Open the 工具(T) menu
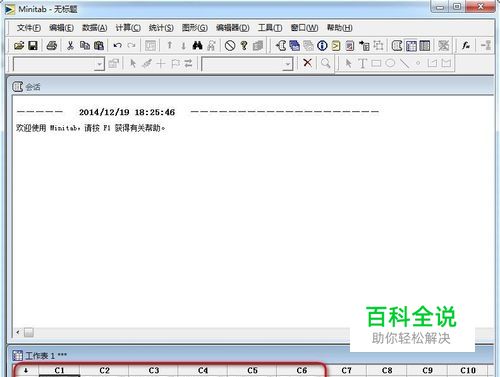Screen dimensions: 500x377 pos(270,28)
